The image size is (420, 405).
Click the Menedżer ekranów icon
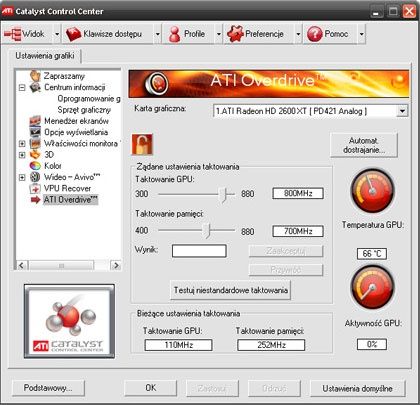[35, 121]
